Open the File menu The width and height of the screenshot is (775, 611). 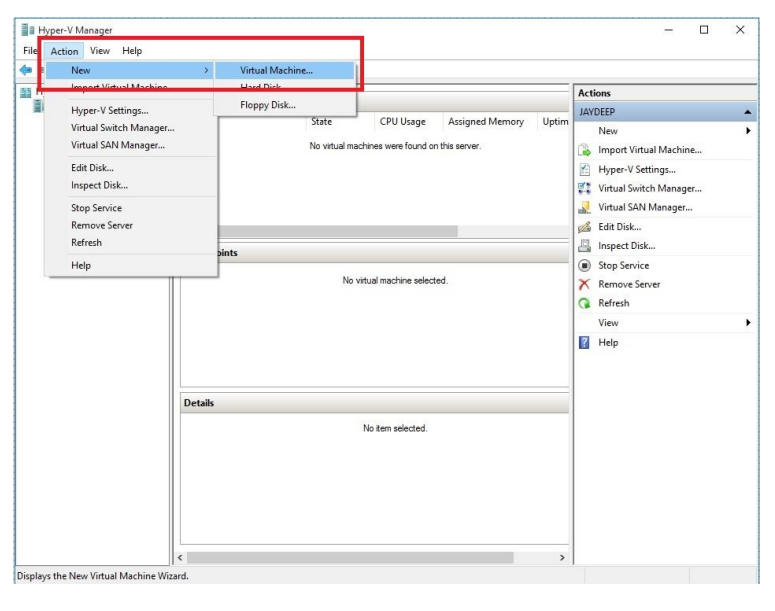pos(30,51)
